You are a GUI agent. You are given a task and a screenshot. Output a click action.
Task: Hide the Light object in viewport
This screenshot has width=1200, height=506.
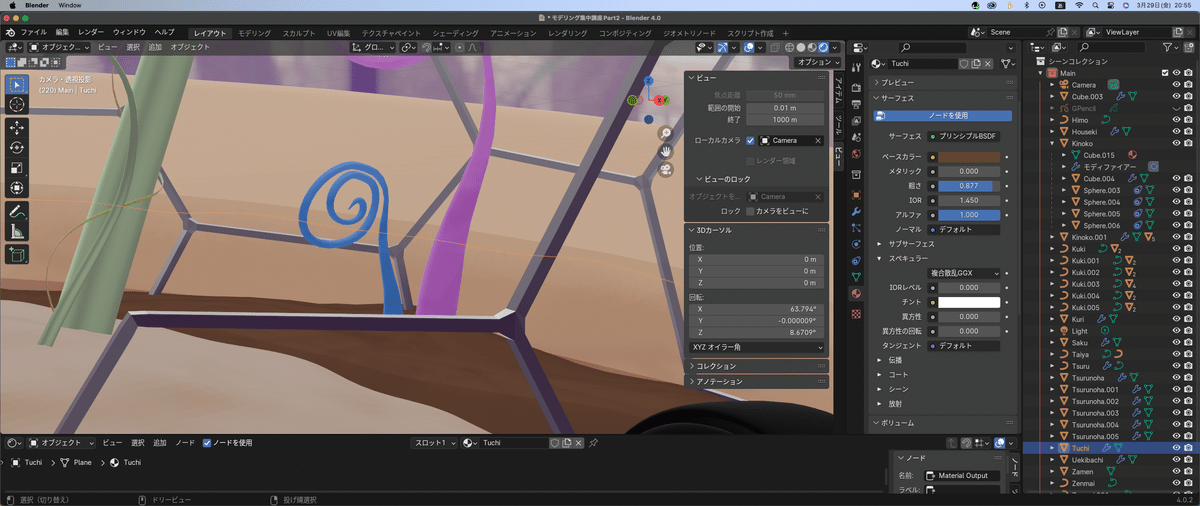[1176, 331]
